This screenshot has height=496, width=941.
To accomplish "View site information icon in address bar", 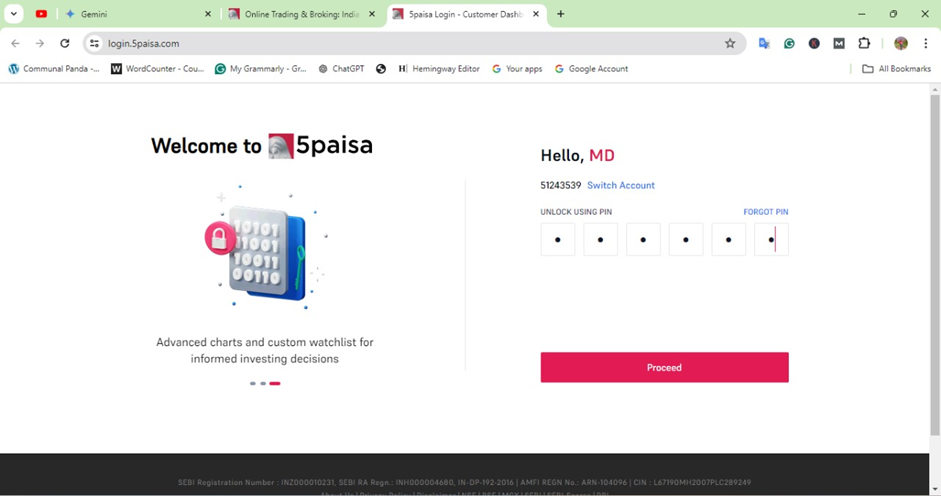I will (x=94, y=43).
